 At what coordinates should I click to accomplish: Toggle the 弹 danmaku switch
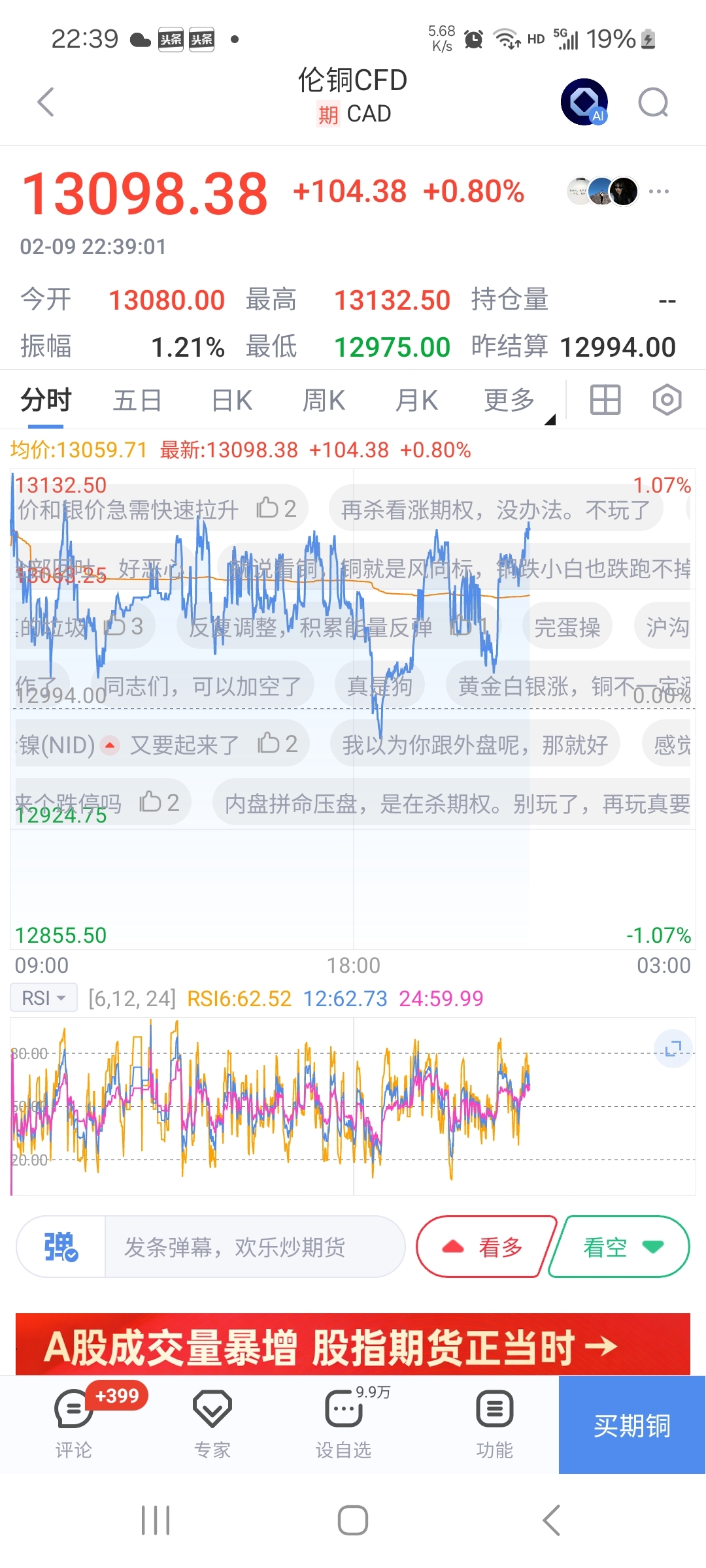(x=61, y=1247)
